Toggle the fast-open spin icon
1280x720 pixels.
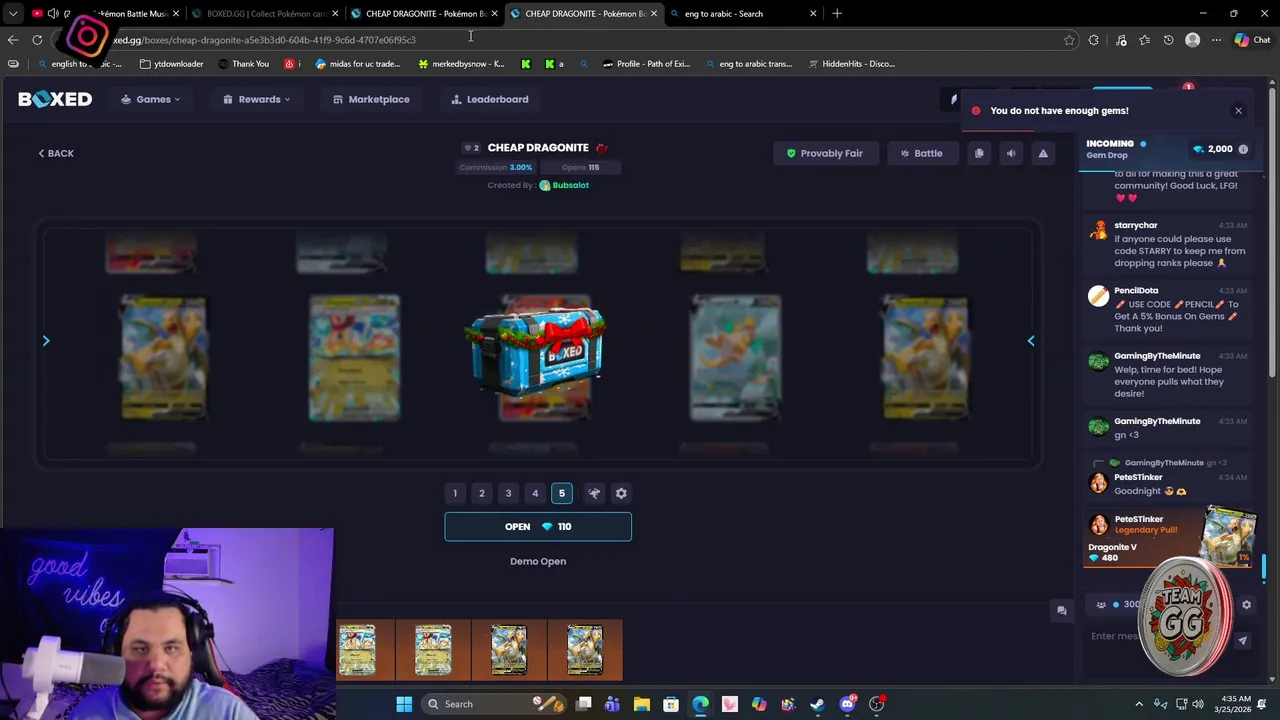[594, 493]
